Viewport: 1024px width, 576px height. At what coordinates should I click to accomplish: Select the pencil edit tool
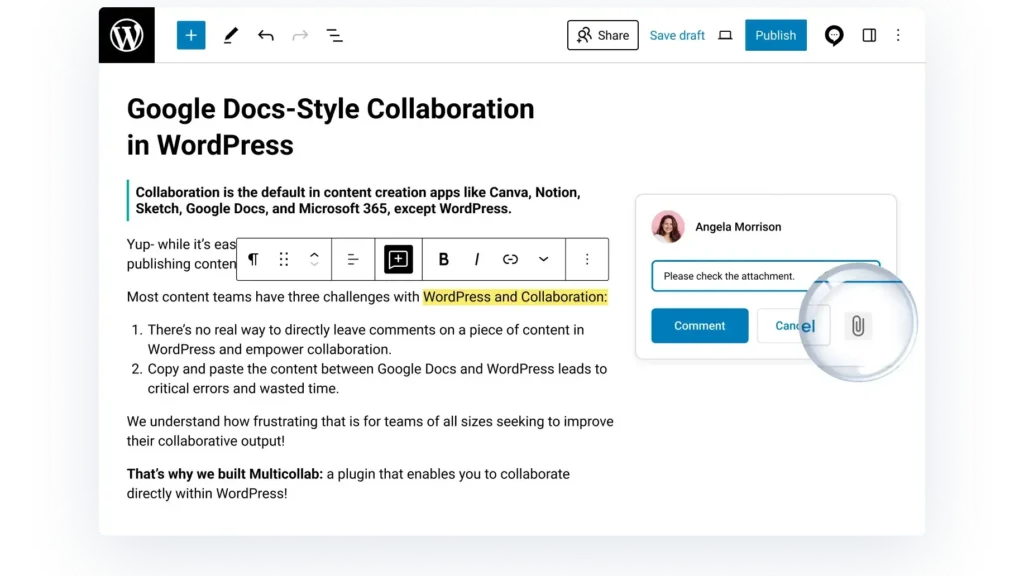click(231, 35)
